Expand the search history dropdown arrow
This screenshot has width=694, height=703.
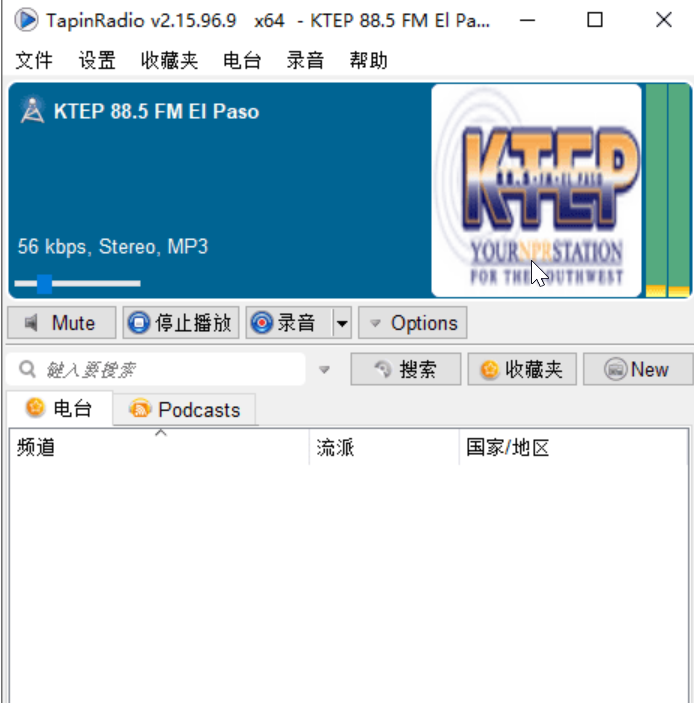click(x=324, y=370)
